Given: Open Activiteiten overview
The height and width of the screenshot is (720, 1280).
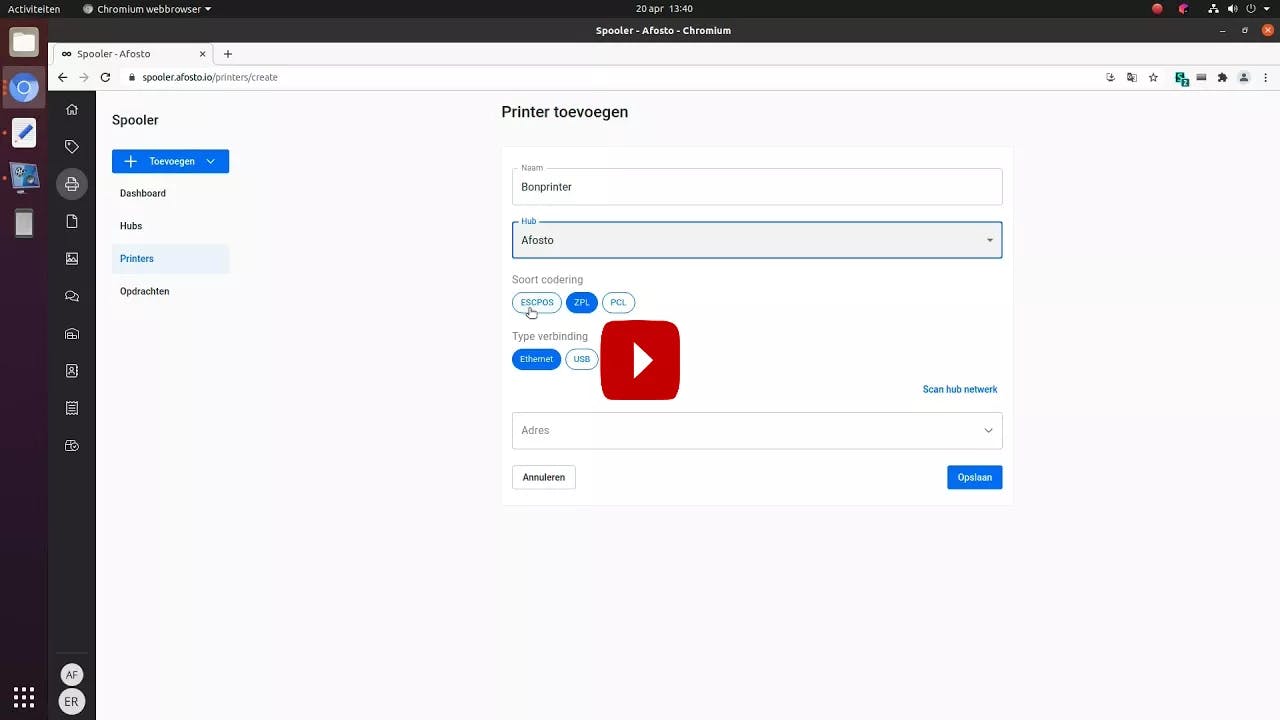Looking at the screenshot, I should tap(34, 9).
